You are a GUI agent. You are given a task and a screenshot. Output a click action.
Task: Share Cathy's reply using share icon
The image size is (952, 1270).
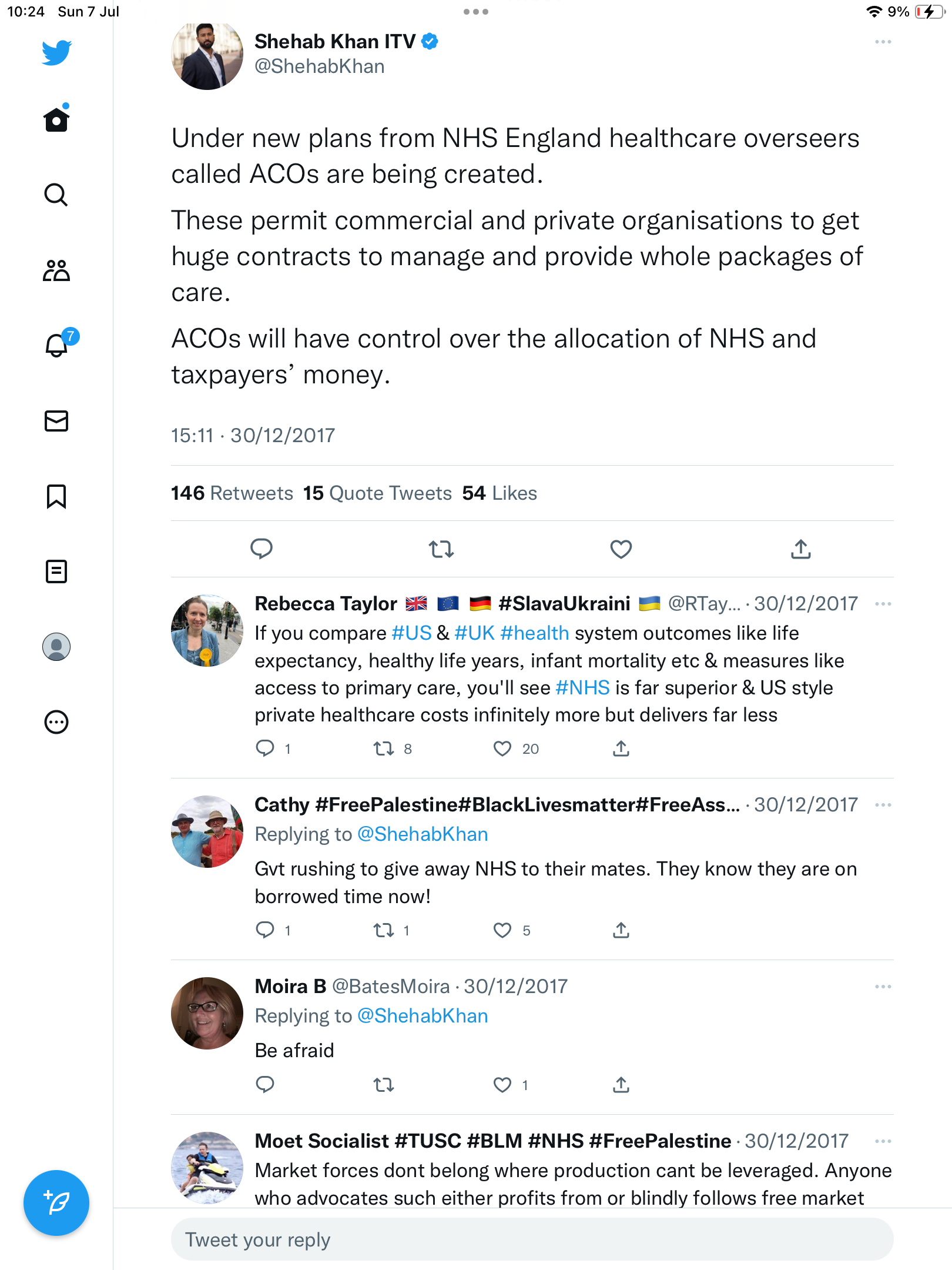tap(621, 930)
